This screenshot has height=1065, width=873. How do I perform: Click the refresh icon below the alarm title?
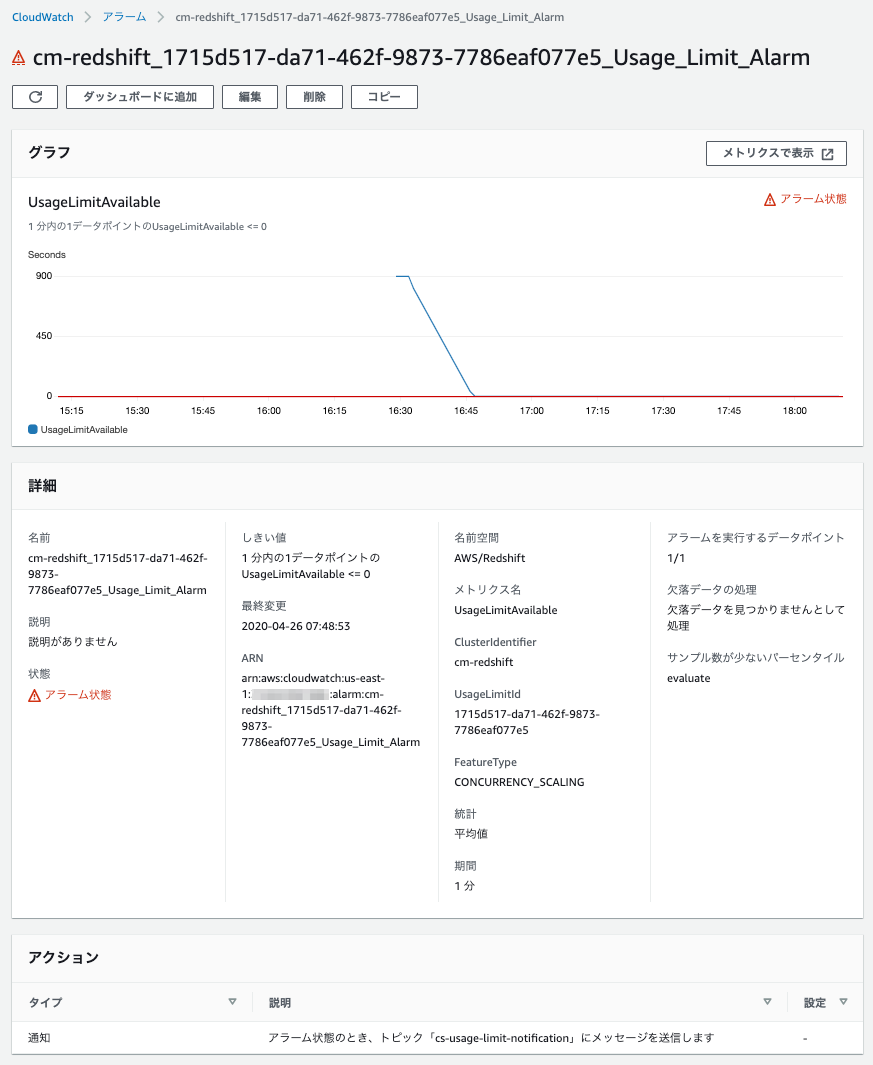[x=34, y=96]
